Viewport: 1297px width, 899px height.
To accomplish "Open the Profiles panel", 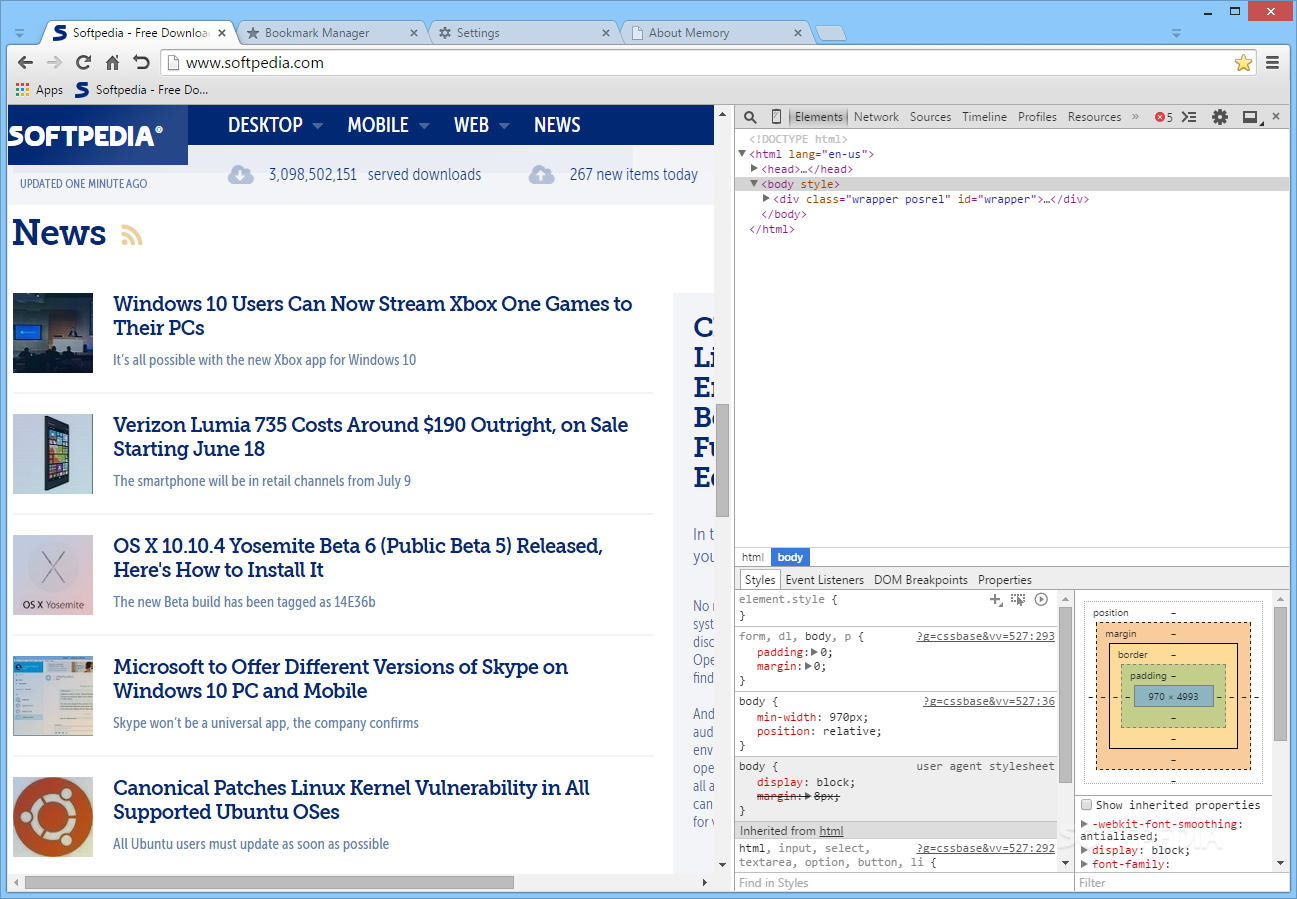I will 1037,117.
